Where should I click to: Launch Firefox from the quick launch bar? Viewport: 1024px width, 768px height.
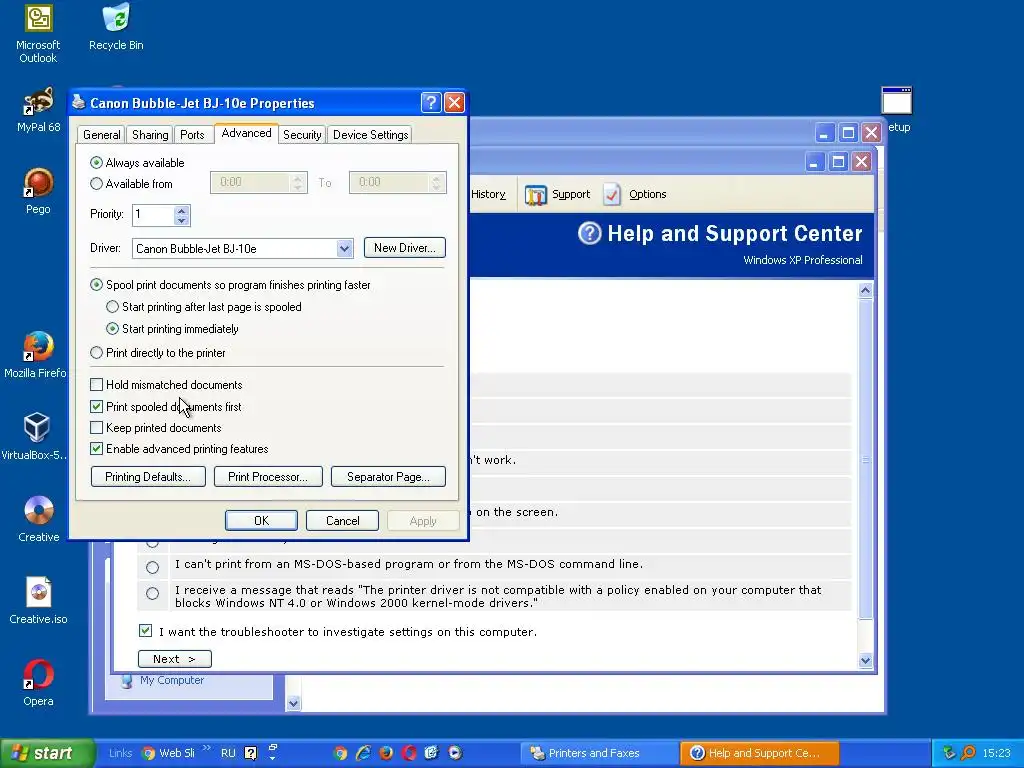(386, 753)
